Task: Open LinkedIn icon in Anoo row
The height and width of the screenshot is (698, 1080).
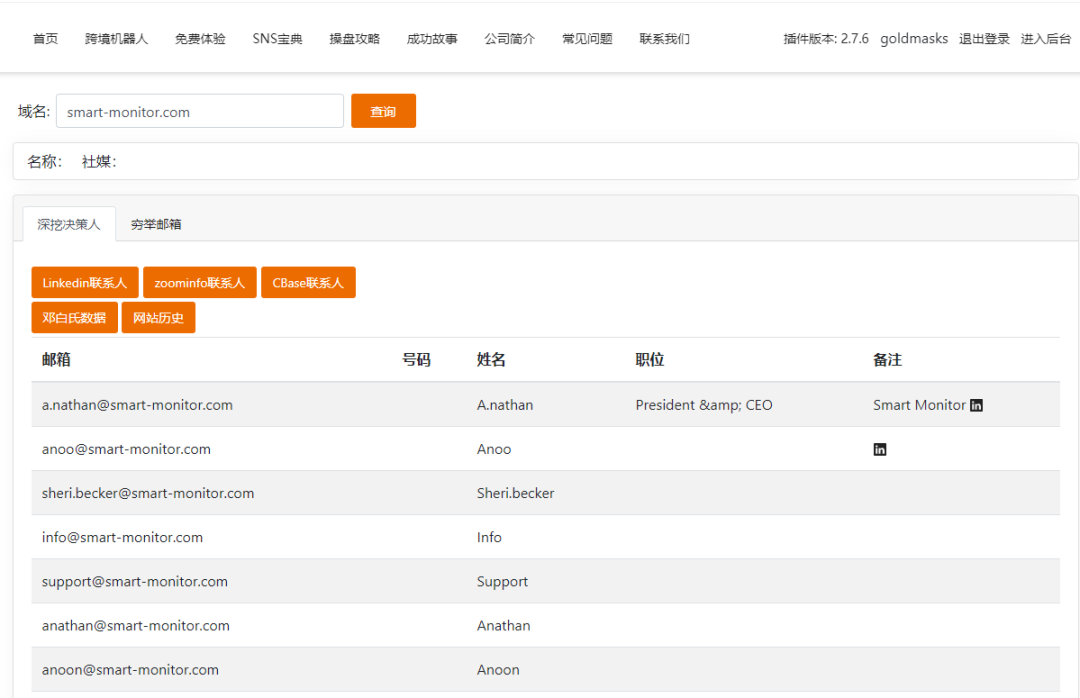Action: [x=880, y=449]
